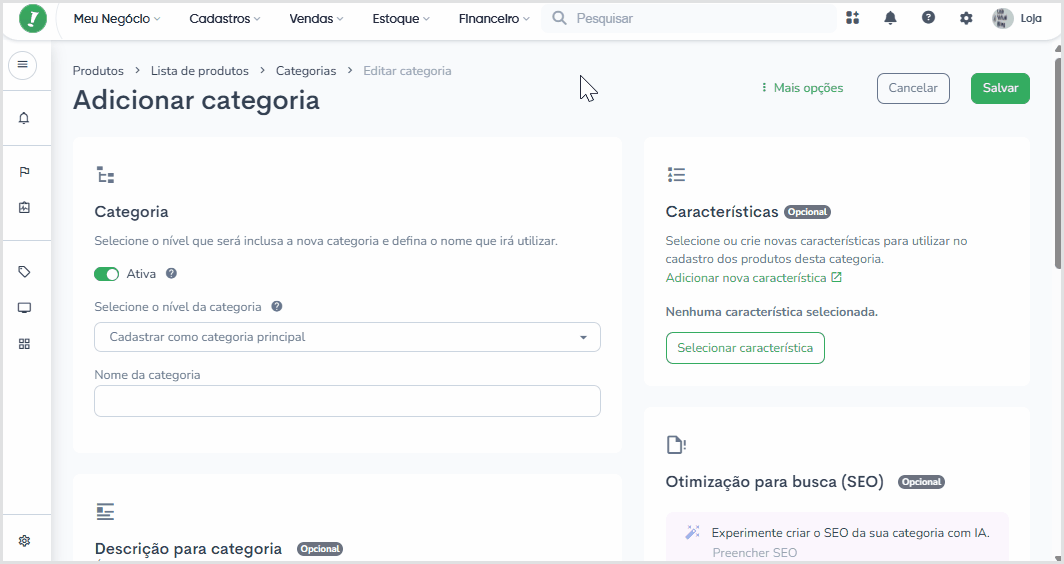Click the sidebar bottom gear icon
The height and width of the screenshot is (564, 1064).
coord(24,541)
